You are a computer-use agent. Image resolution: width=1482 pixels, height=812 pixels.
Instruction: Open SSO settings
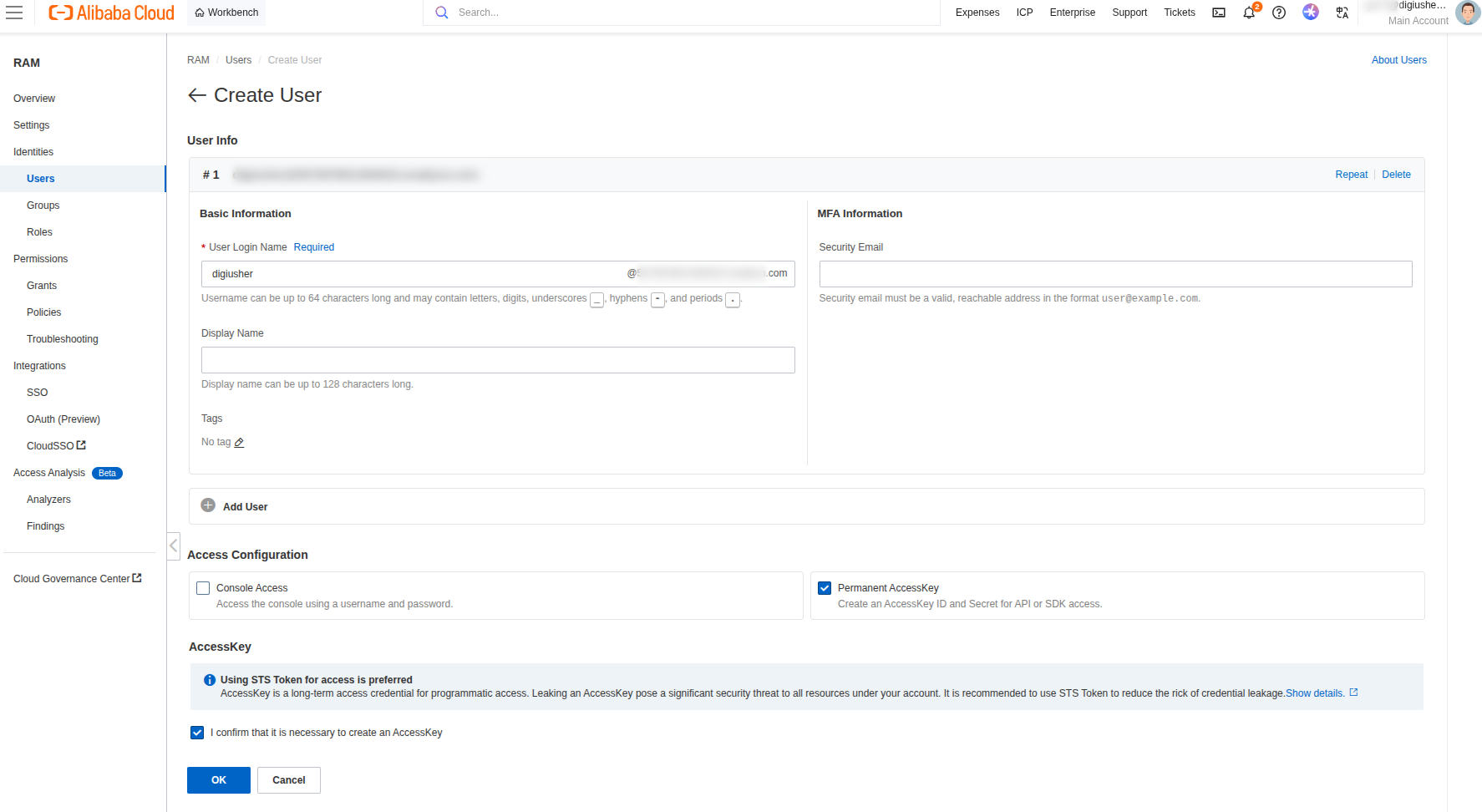tap(37, 393)
